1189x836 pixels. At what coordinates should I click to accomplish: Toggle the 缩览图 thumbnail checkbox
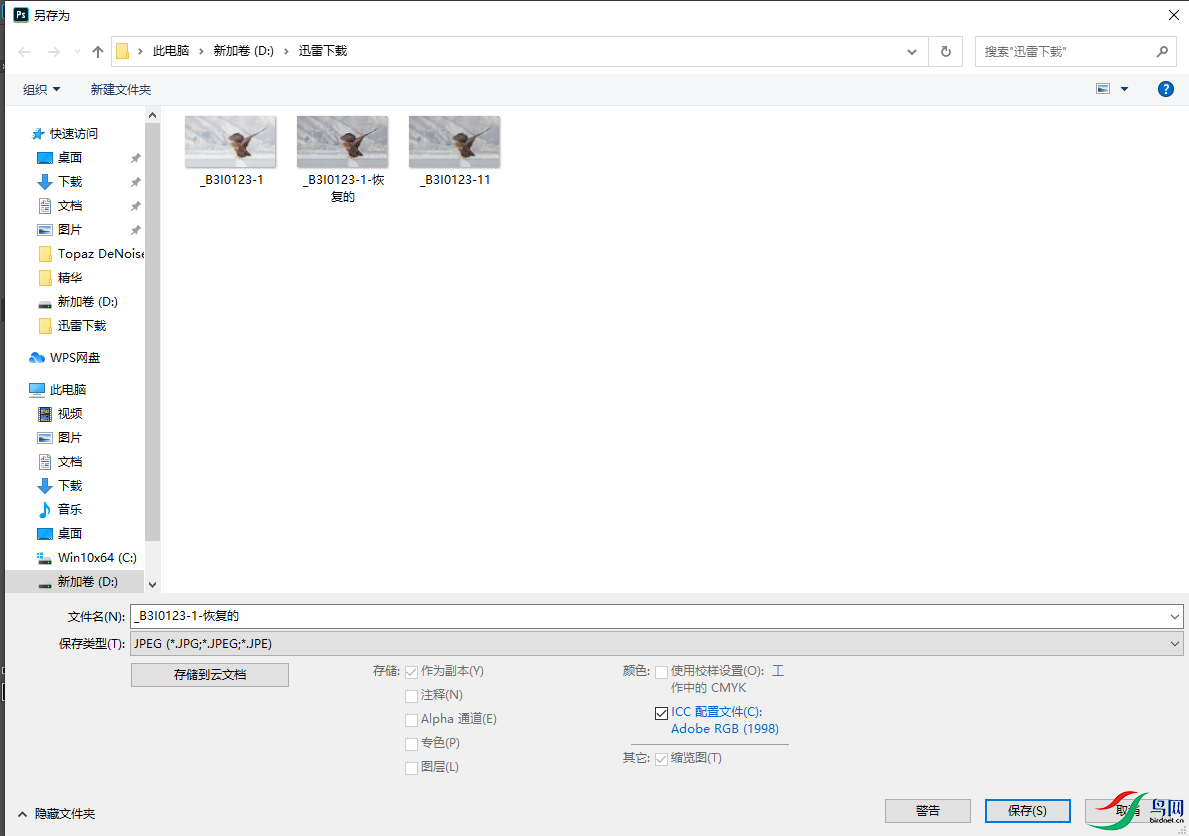click(x=661, y=758)
